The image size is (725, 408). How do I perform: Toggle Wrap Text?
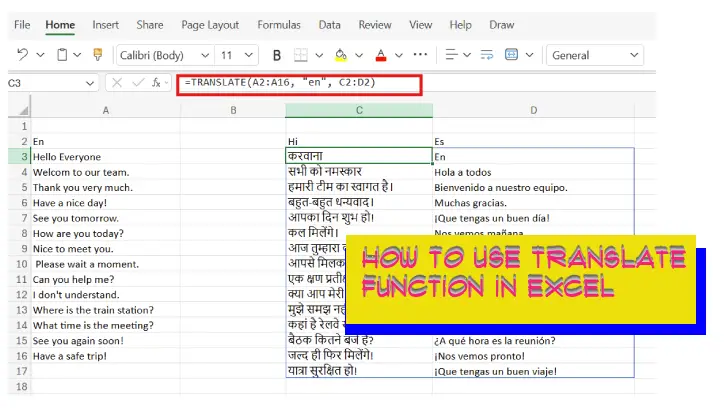[487, 55]
